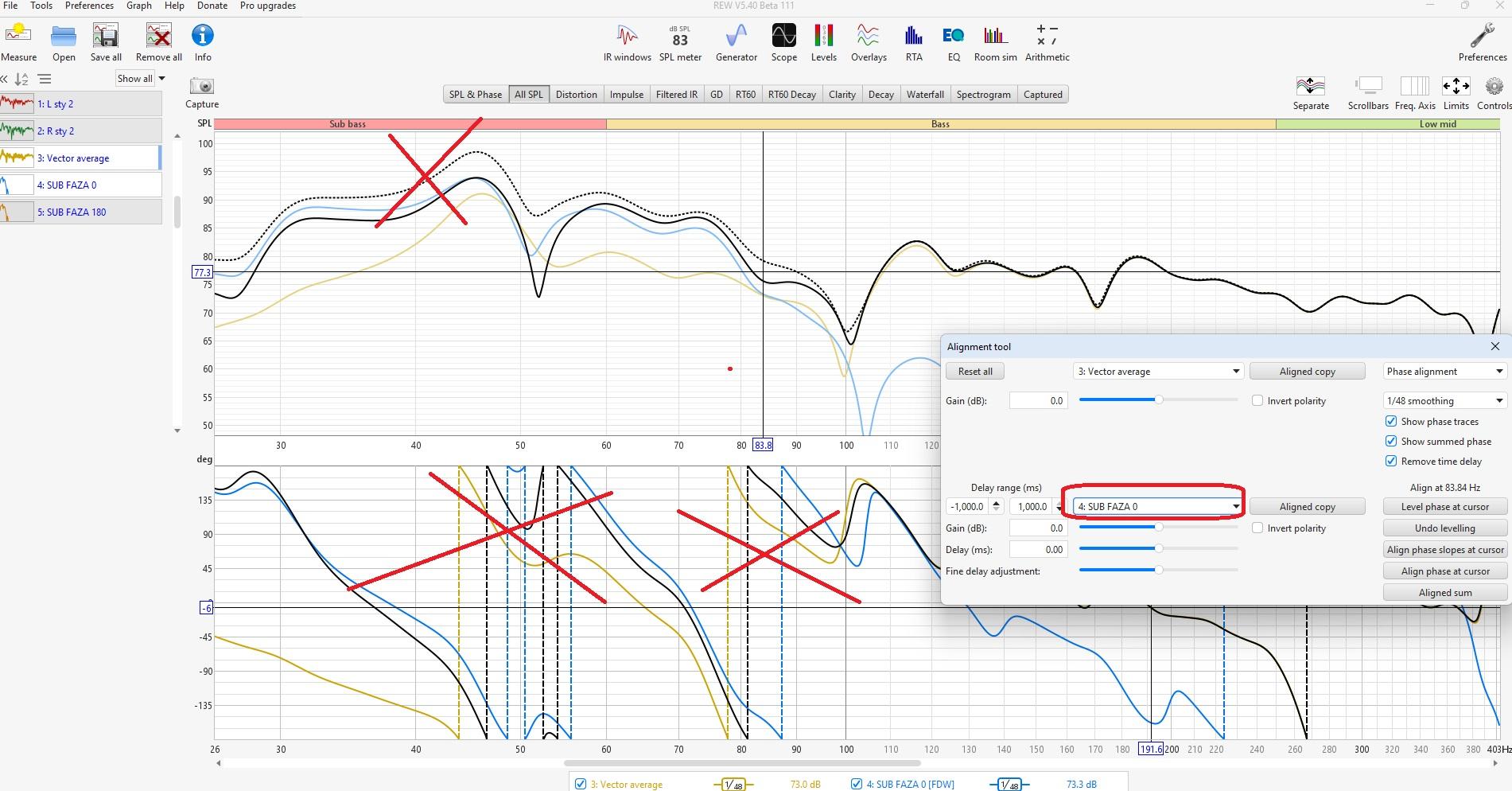Switch to the Waterfall tab
The width and height of the screenshot is (1512, 791).
[925, 95]
